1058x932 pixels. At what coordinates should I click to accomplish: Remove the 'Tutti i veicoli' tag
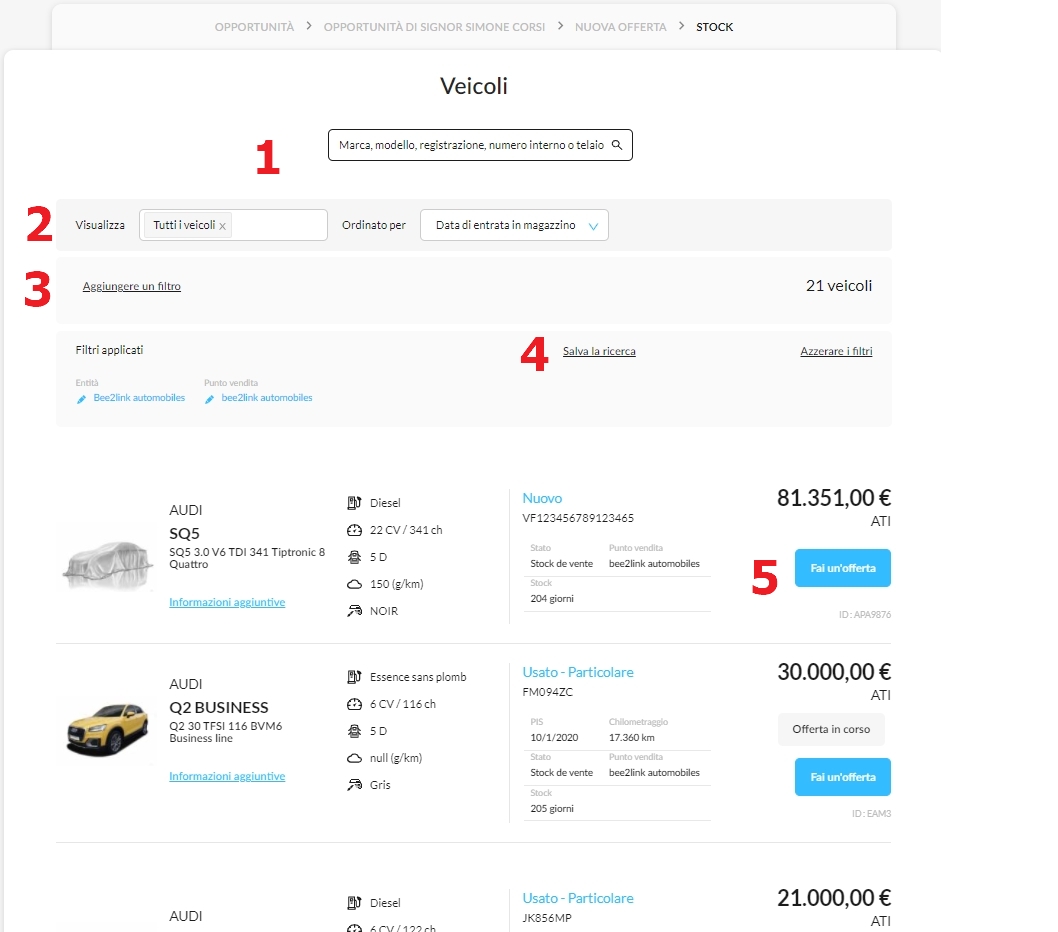(222, 226)
